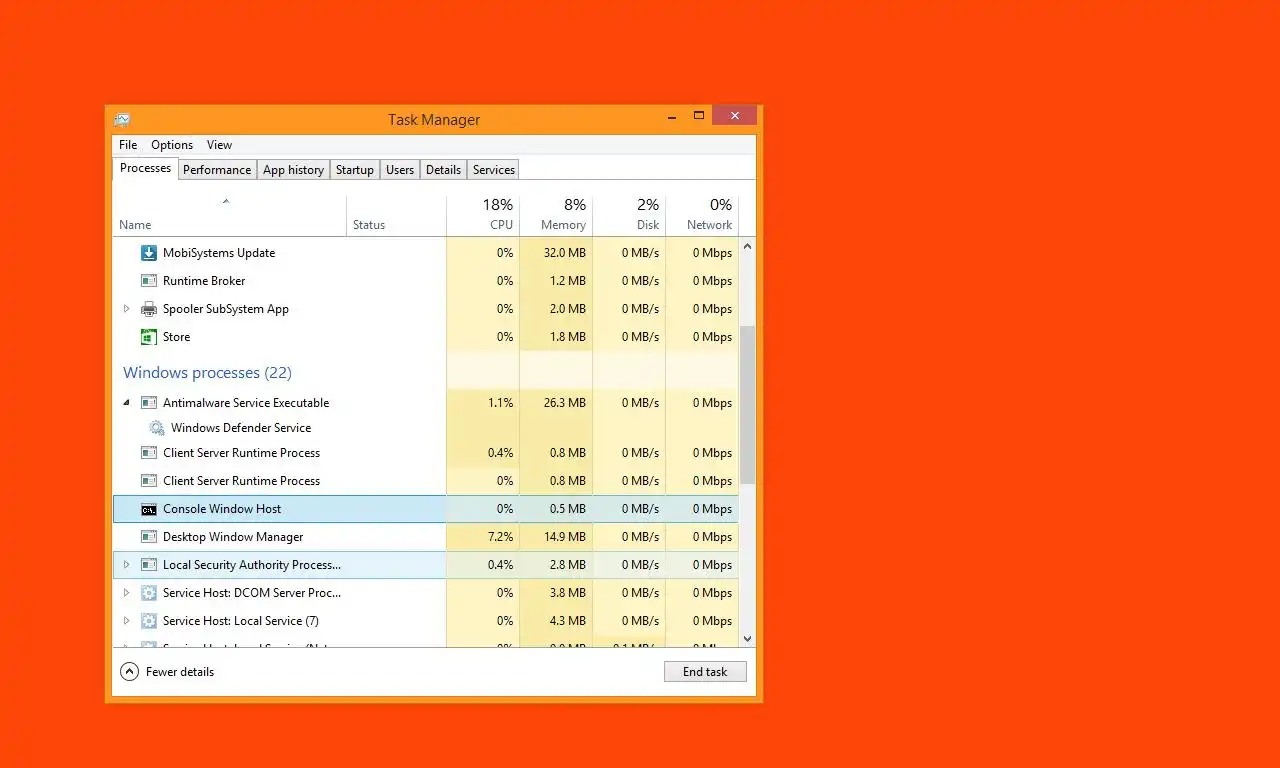The height and width of the screenshot is (768, 1280).
Task: Click the MobiSystems Update process icon
Action: click(x=149, y=253)
